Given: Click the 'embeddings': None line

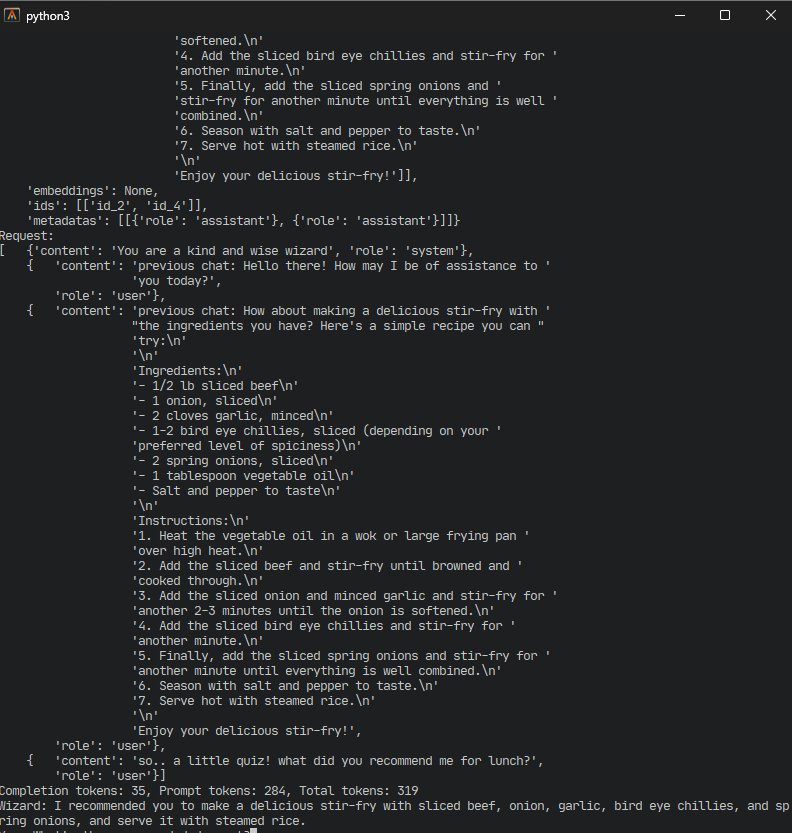Looking at the screenshot, I should [x=93, y=191].
